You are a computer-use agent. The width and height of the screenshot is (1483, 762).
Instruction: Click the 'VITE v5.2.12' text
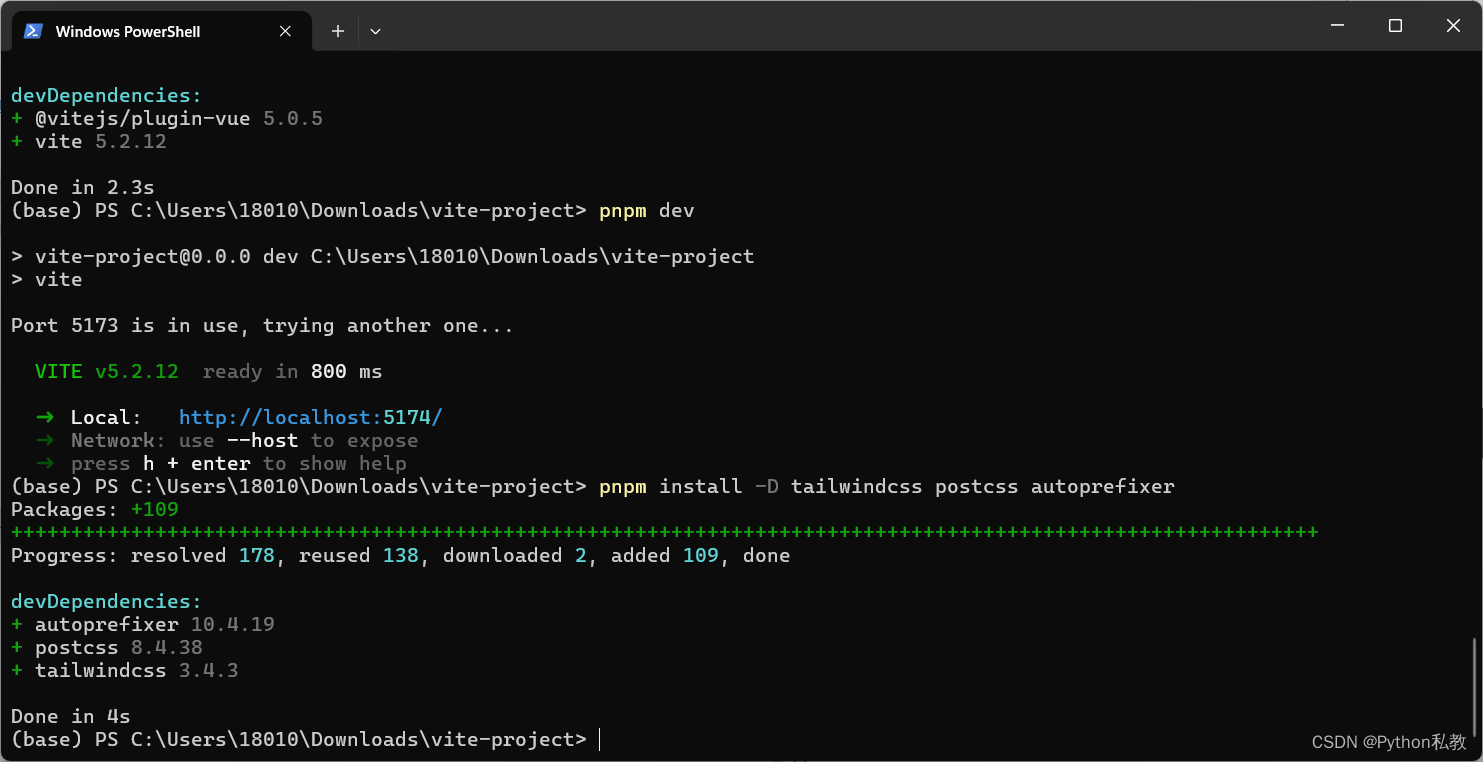(x=107, y=371)
